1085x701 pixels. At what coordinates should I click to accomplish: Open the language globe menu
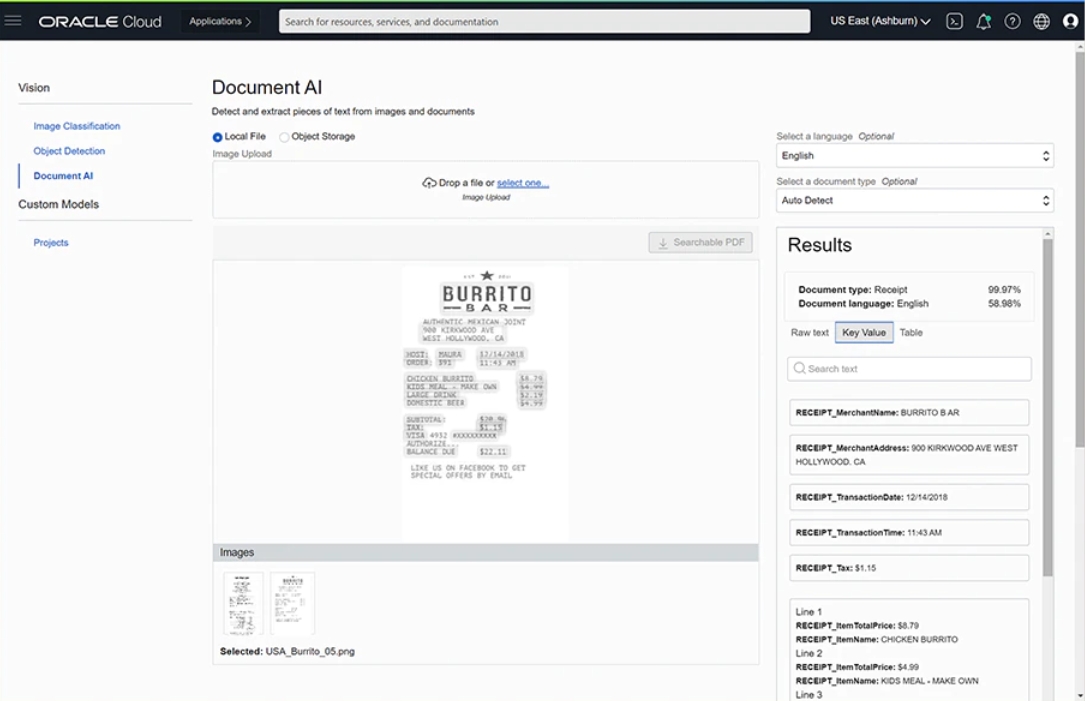coord(1041,21)
